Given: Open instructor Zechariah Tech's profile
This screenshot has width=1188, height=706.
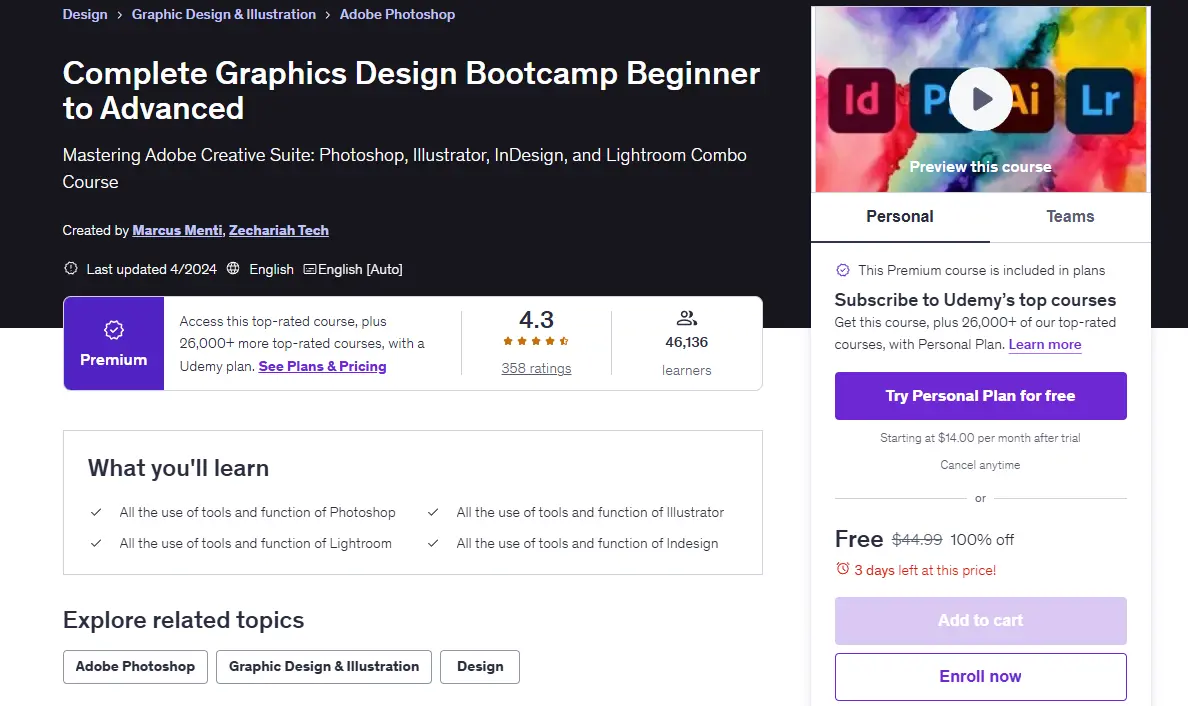Looking at the screenshot, I should (x=279, y=230).
